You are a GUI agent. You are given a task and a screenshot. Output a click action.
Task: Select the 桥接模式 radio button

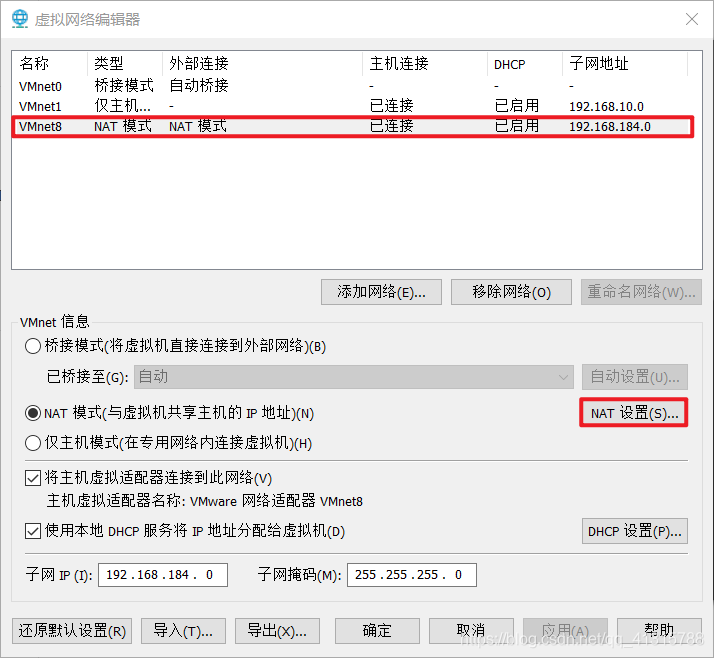click(33, 346)
